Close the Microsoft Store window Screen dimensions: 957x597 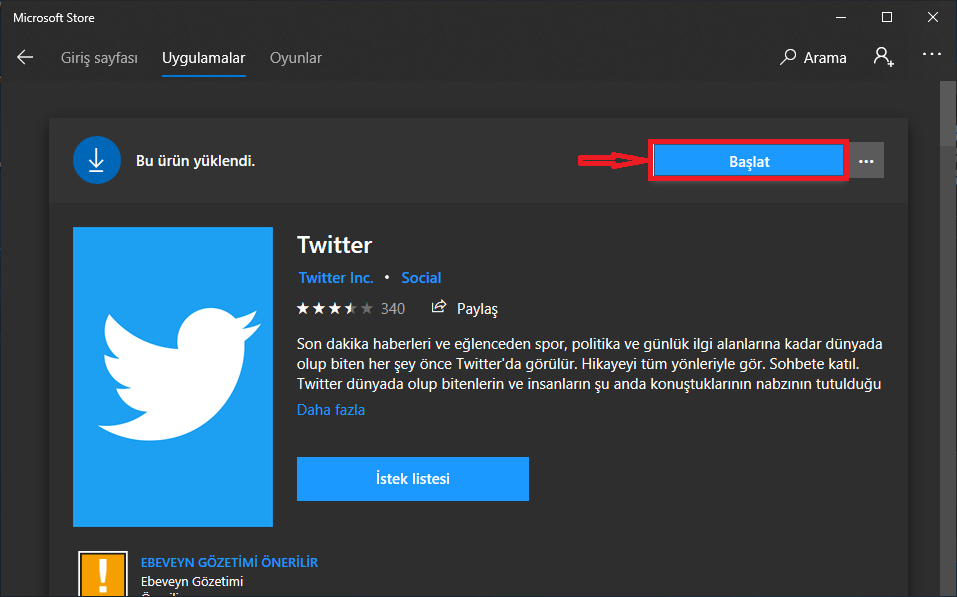point(933,17)
